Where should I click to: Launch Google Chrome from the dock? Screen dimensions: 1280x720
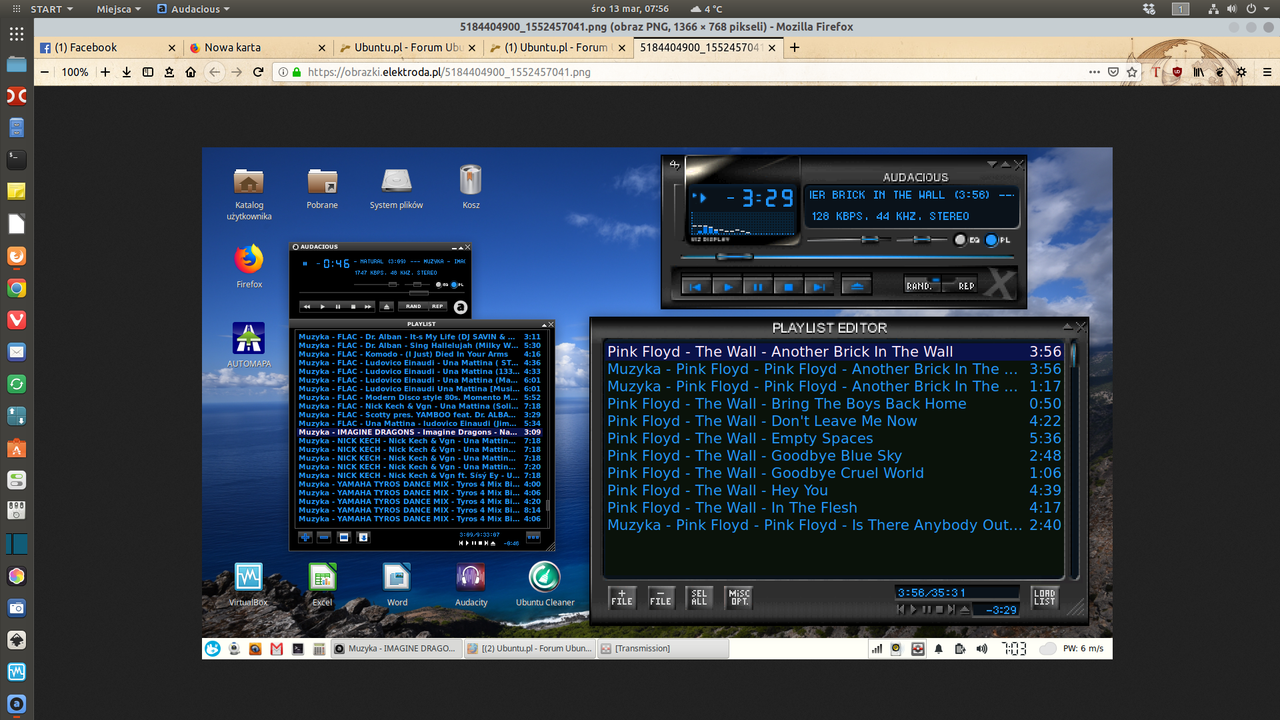pyautogui.click(x=16, y=288)
